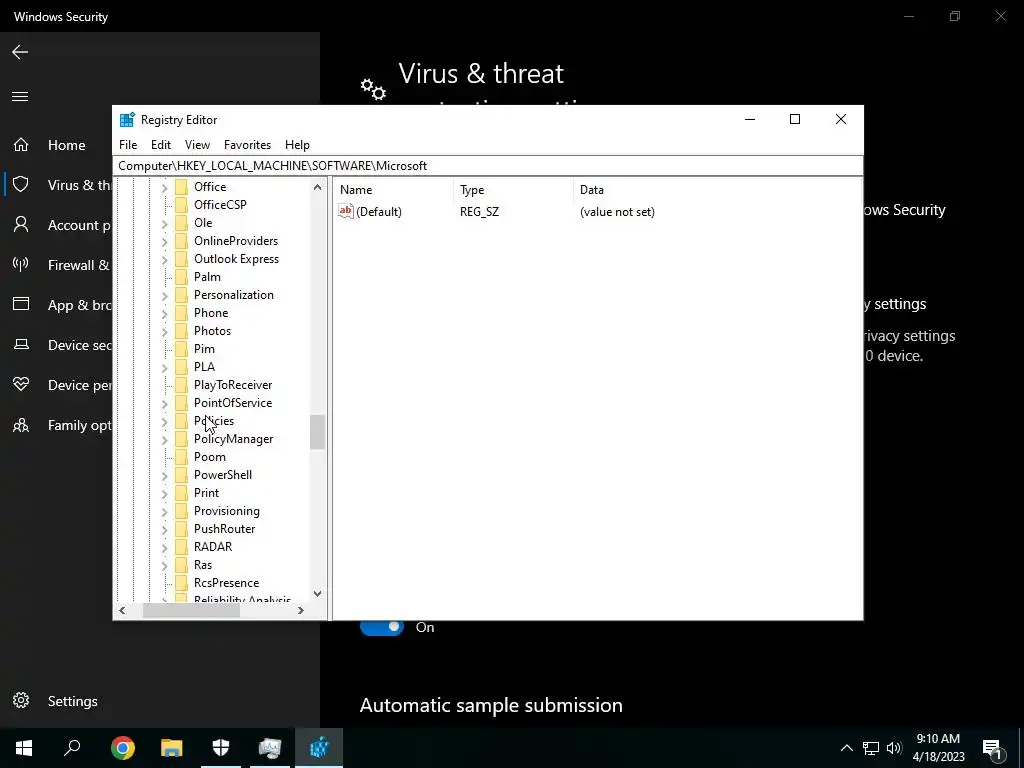Click the REG_SZ type cell
1024x768 pixels.
(479, 212)
